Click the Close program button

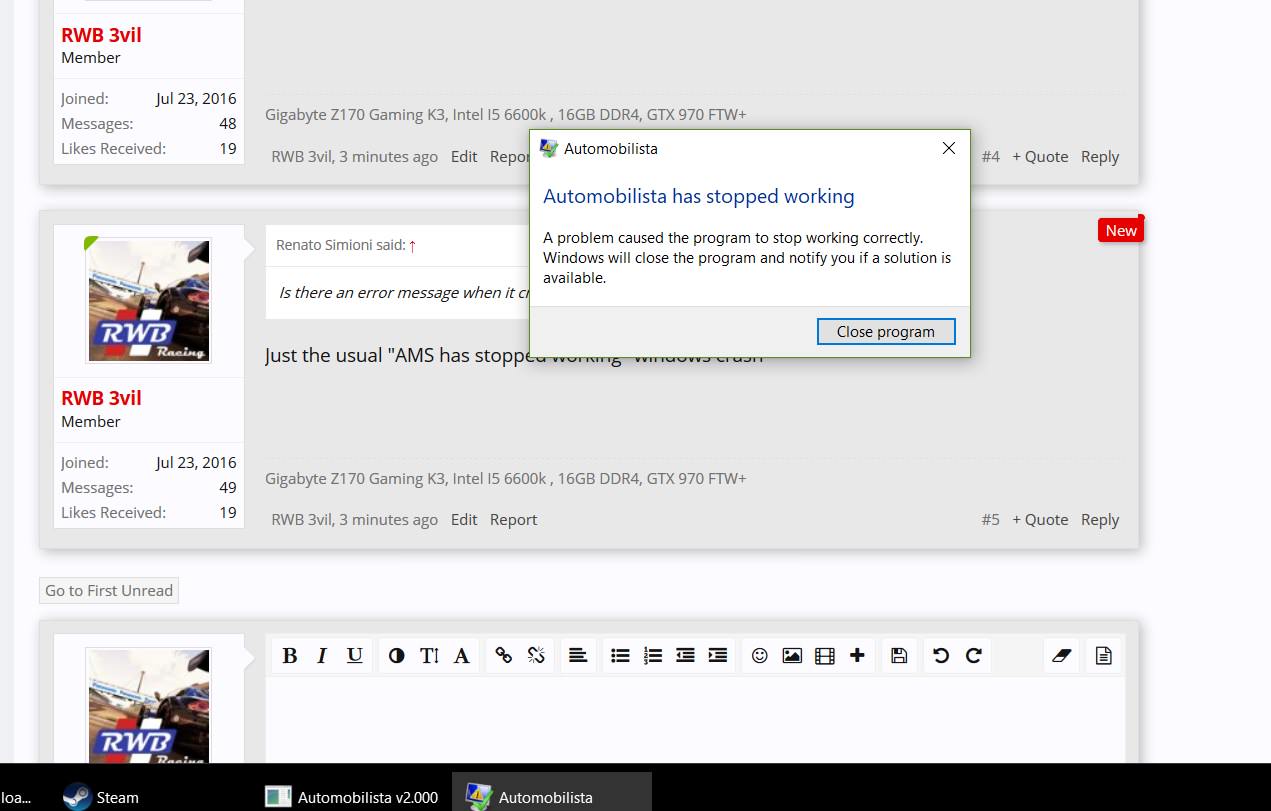point(886,331)
